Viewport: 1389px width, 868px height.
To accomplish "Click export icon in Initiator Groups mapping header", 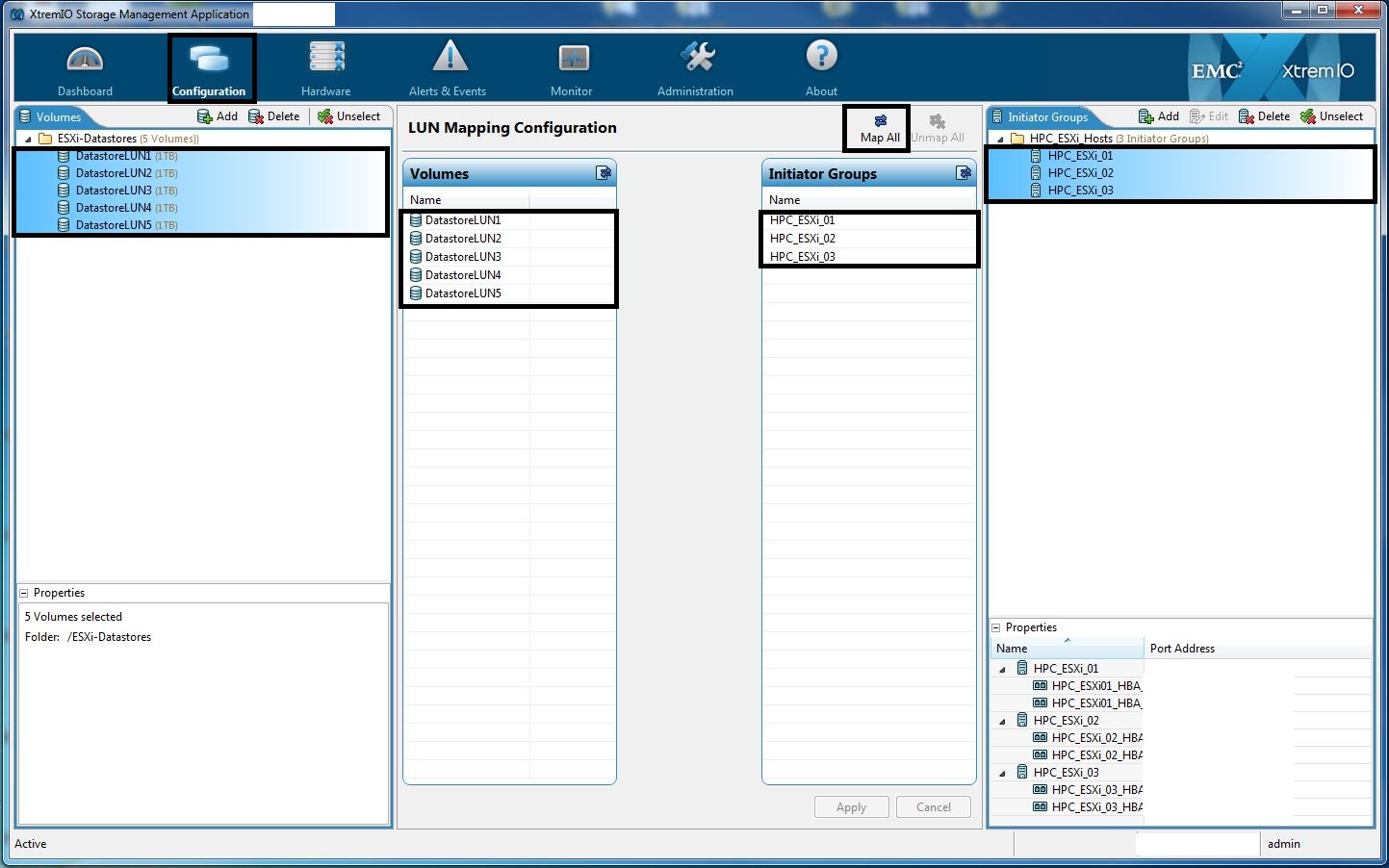I will (964, 173).
